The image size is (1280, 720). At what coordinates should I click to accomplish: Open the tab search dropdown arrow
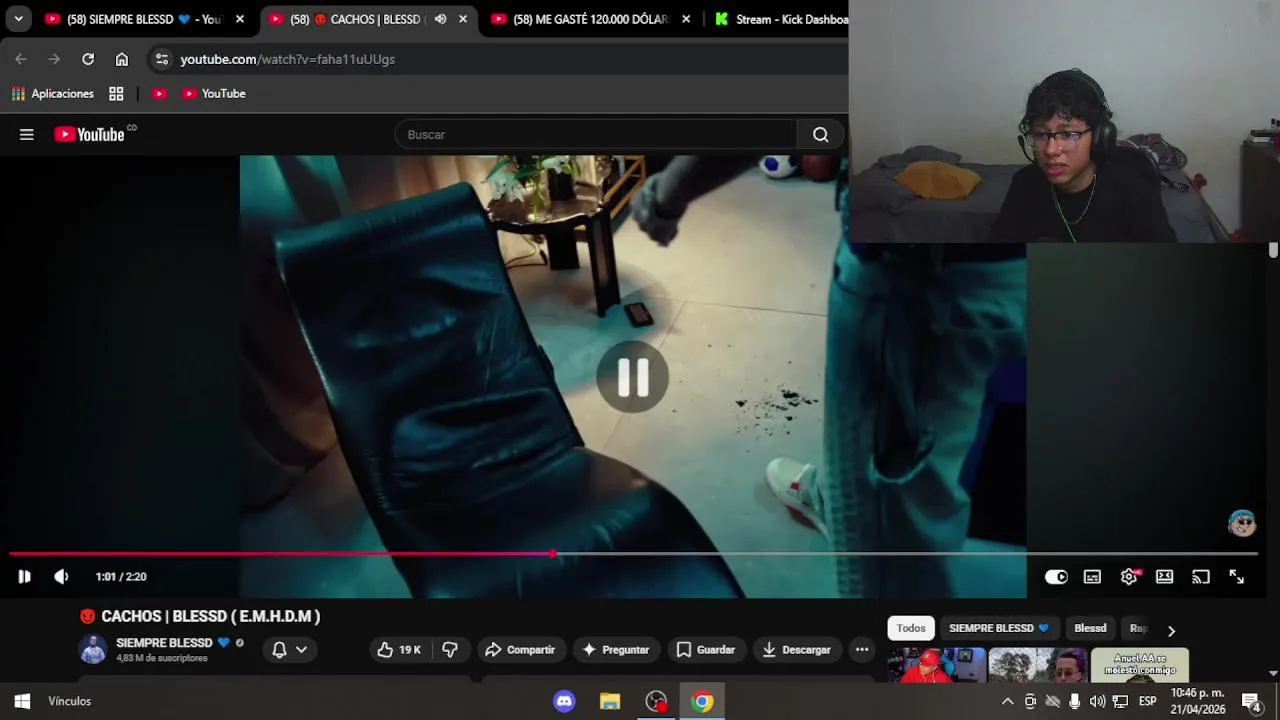point(18,19)
